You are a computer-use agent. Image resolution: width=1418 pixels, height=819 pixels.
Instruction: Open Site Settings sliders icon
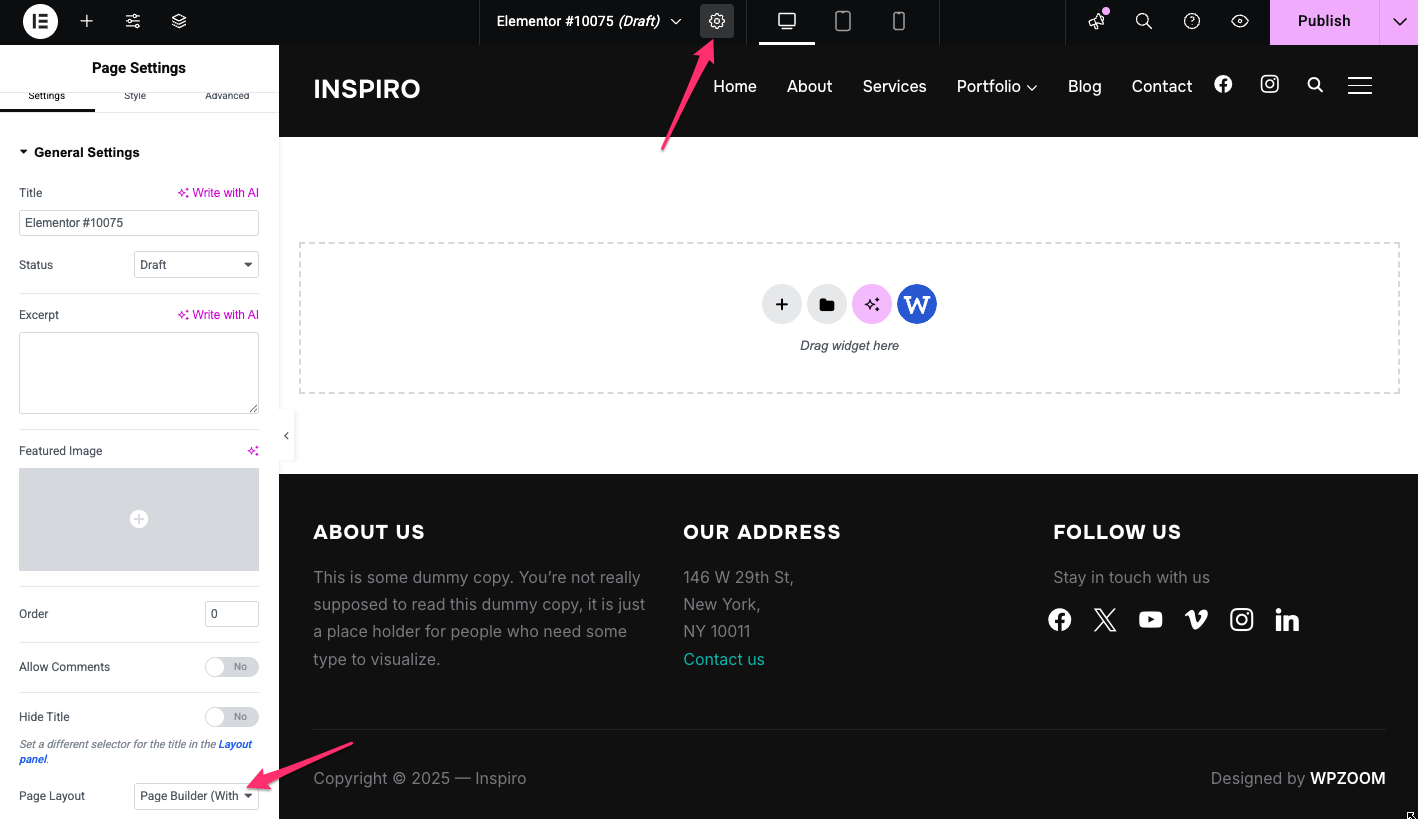[x=133, y=21]
